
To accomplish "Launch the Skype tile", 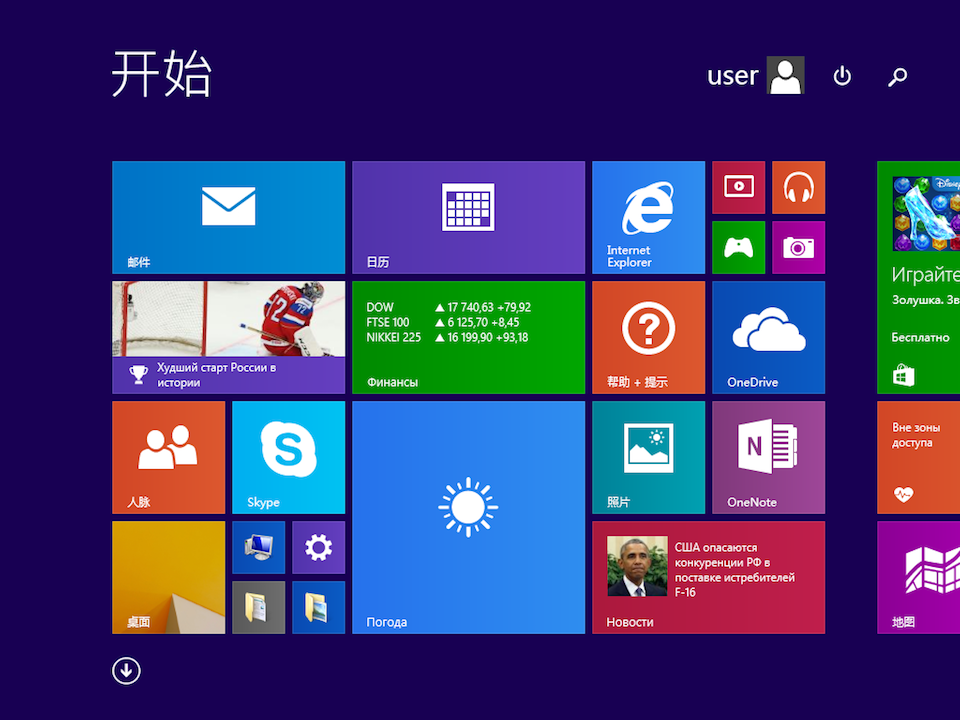I will point(288,457).
